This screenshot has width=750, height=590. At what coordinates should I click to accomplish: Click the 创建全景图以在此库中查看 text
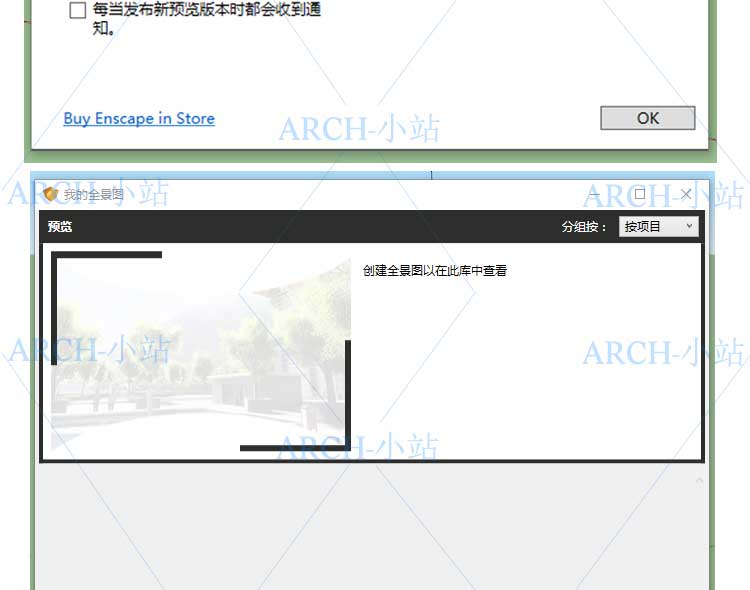coord(435,270)
